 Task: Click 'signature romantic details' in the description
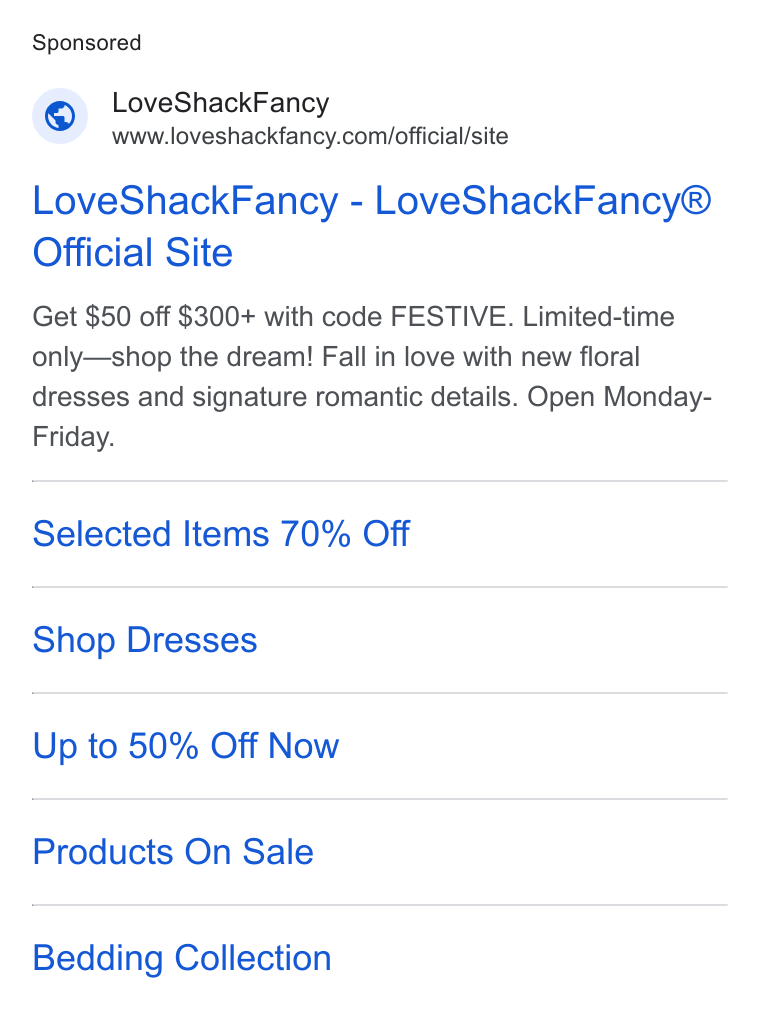point(355,397)
